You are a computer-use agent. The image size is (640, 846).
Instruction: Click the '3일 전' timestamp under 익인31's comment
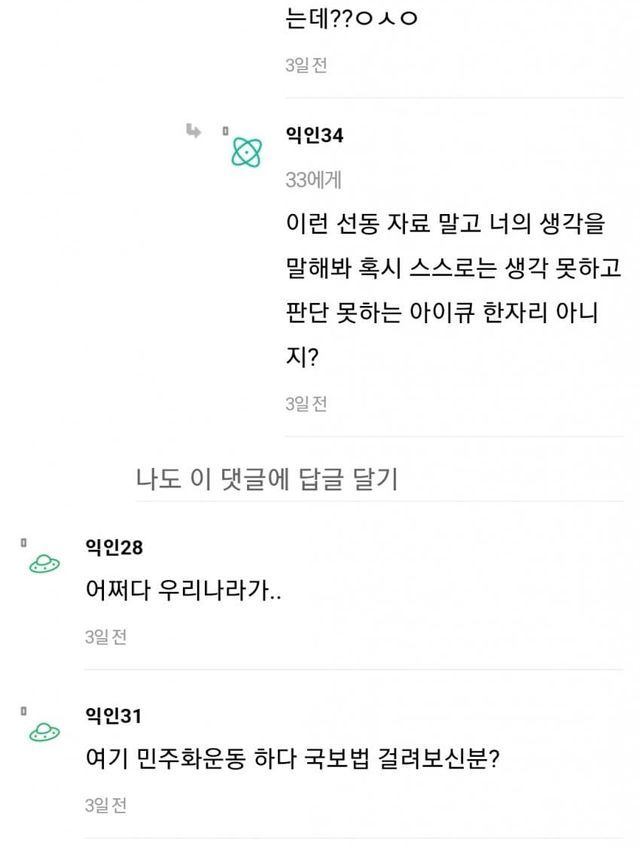(105, 805)
